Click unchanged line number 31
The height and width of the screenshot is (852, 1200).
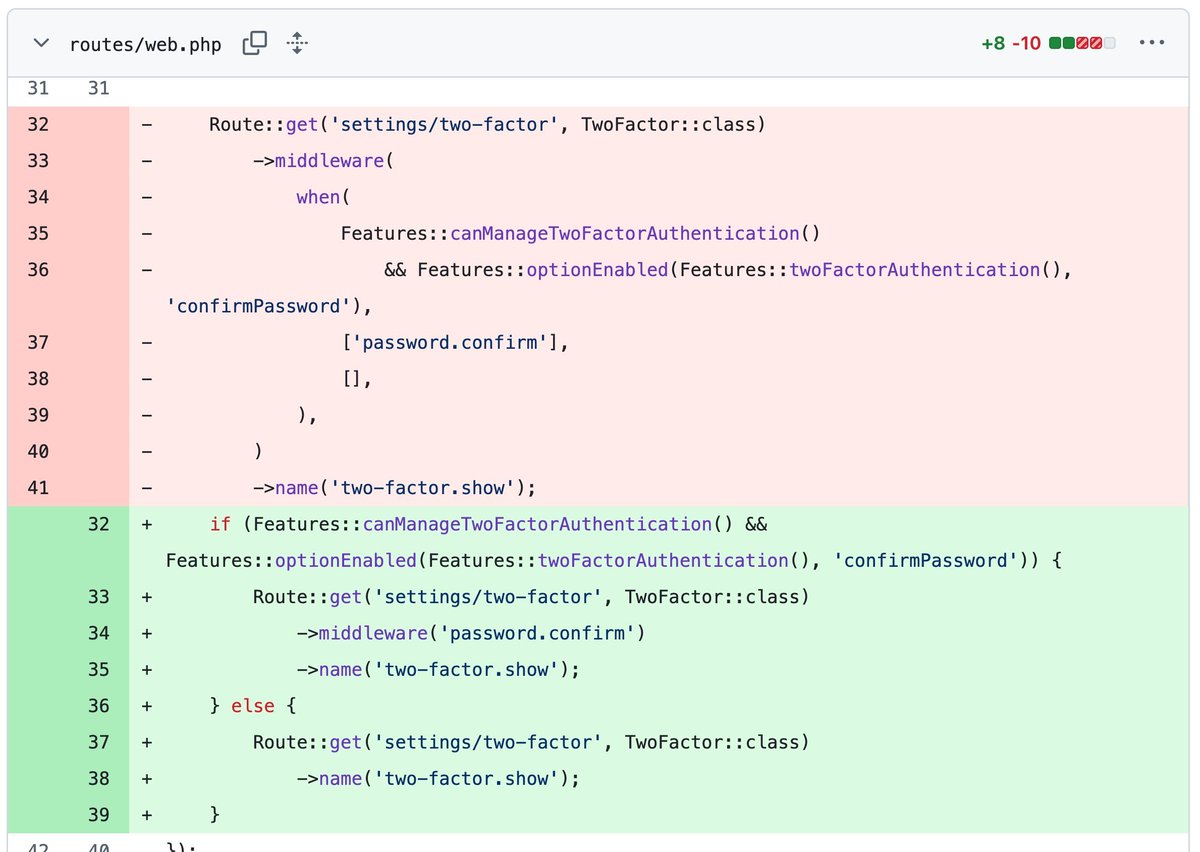(38, 88)
